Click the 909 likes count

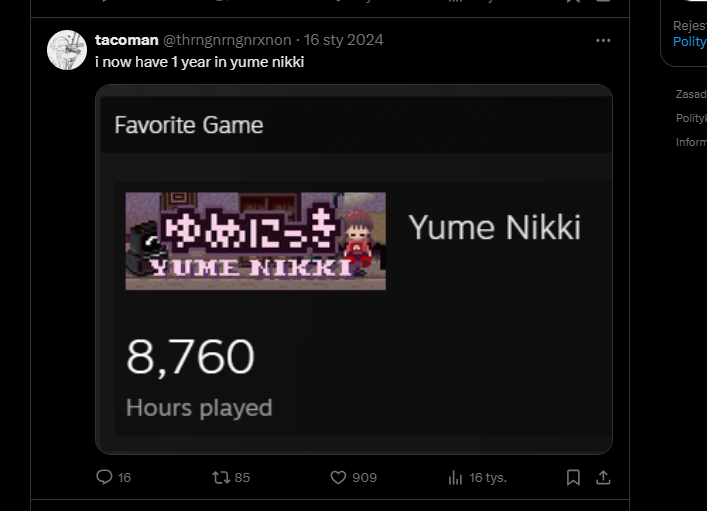tap(364, 478)
